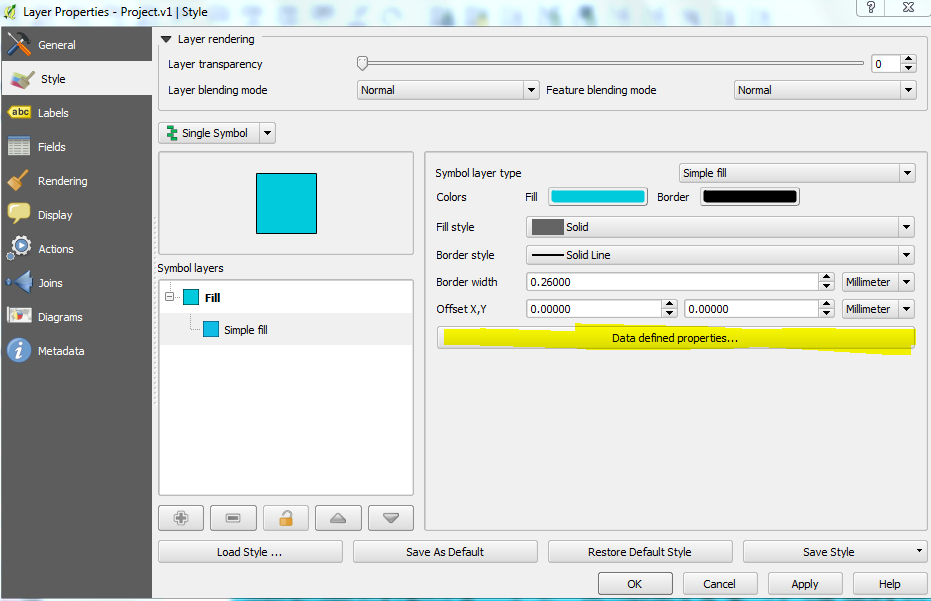Move symbol layer down
931x601 pixels.
[x=391, y=518]
